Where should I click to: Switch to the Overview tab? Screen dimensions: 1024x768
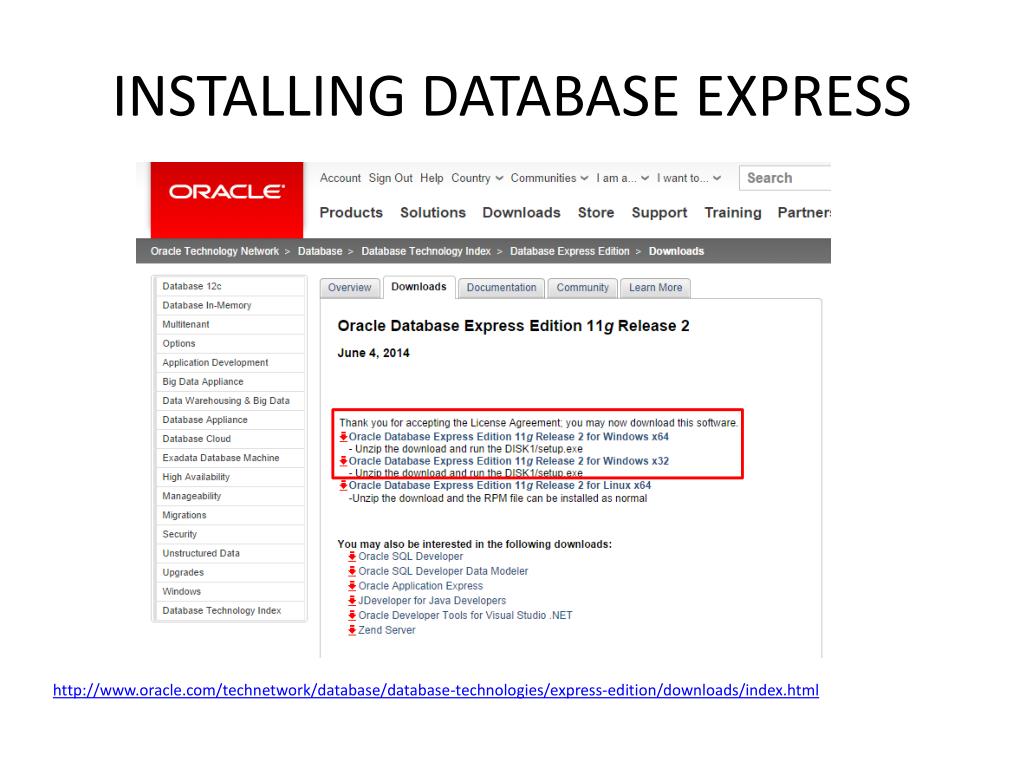pos(349,288)
